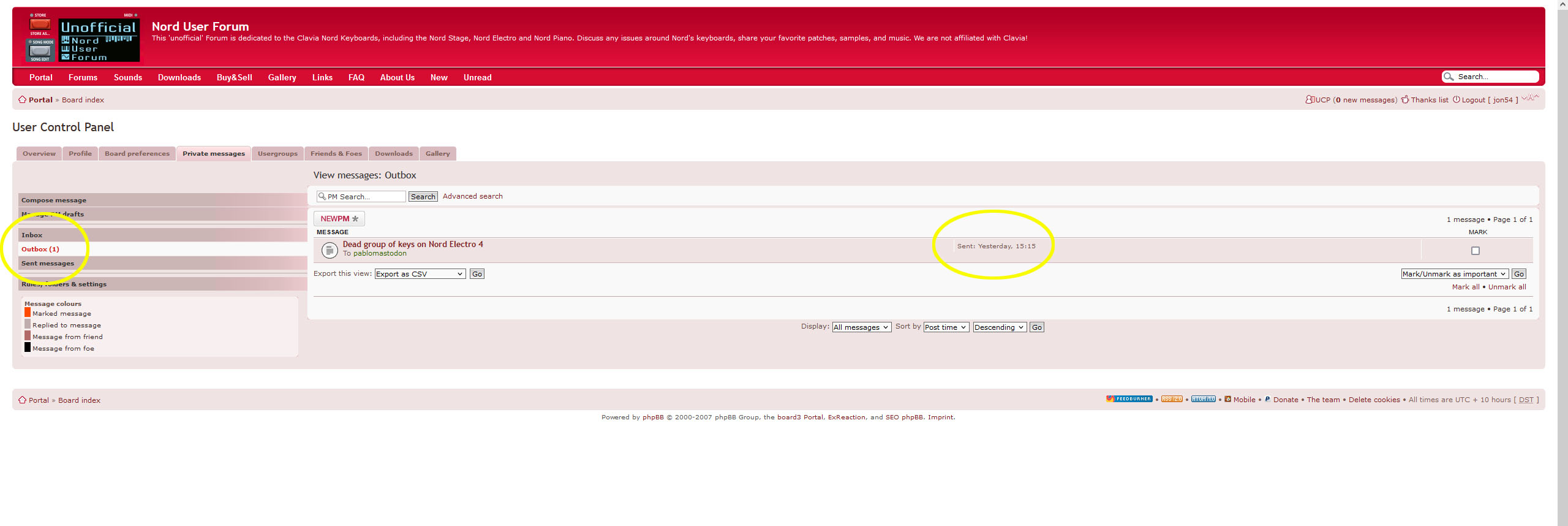Open the Advanced search link

[x=473, y=196]
